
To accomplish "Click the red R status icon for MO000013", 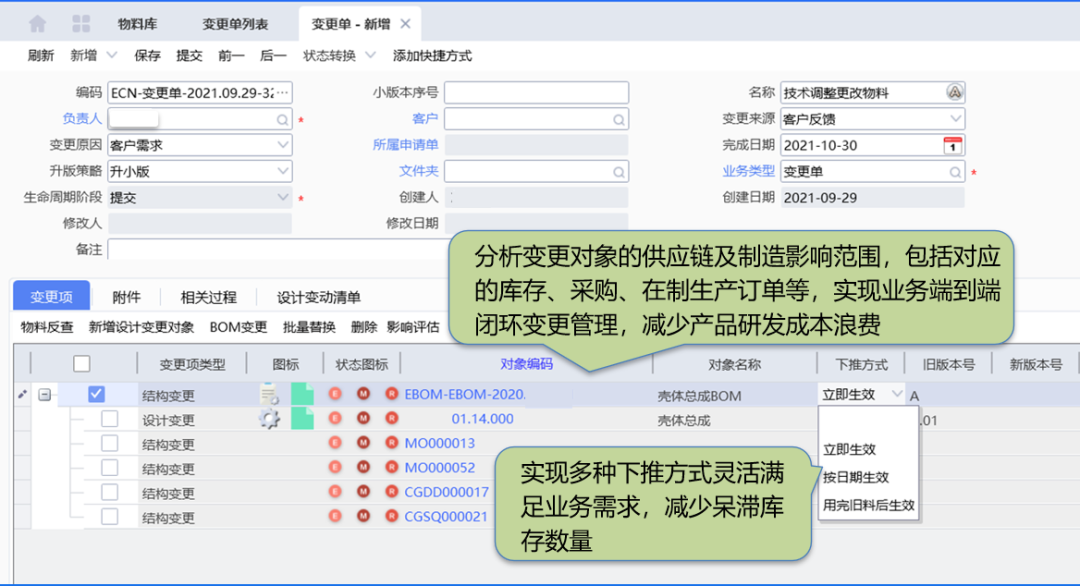I will 392,442.
